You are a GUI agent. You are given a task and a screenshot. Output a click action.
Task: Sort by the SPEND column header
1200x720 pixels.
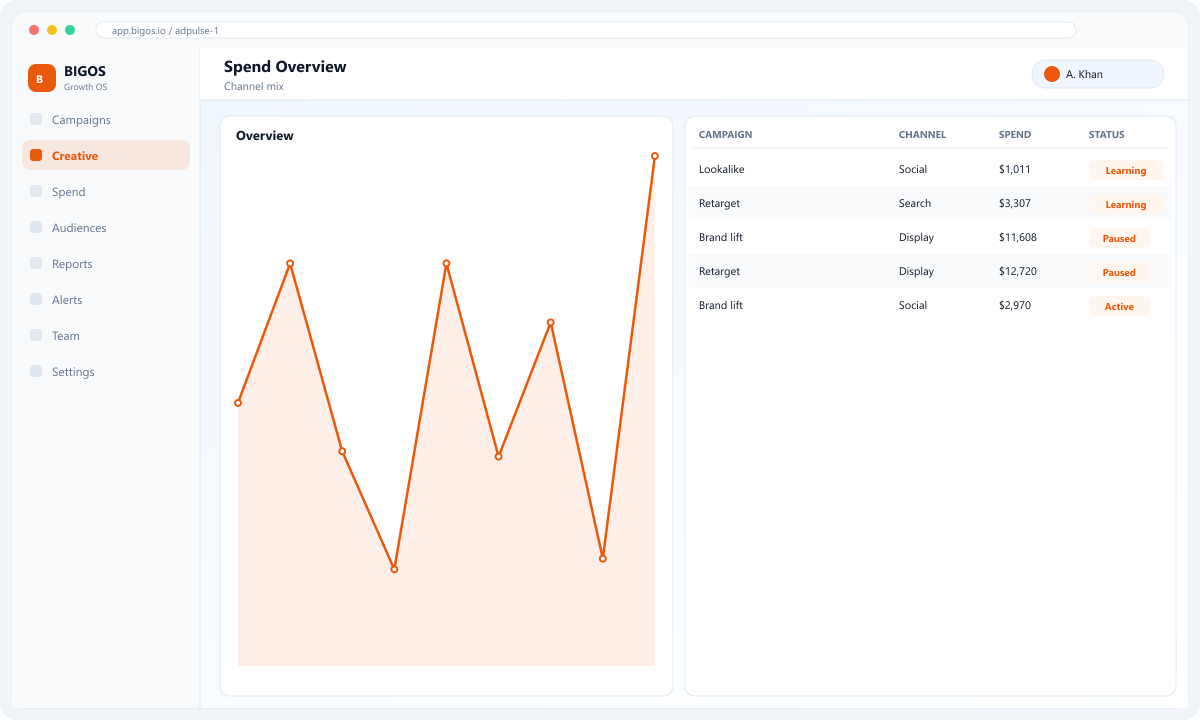click(1015, 135)
